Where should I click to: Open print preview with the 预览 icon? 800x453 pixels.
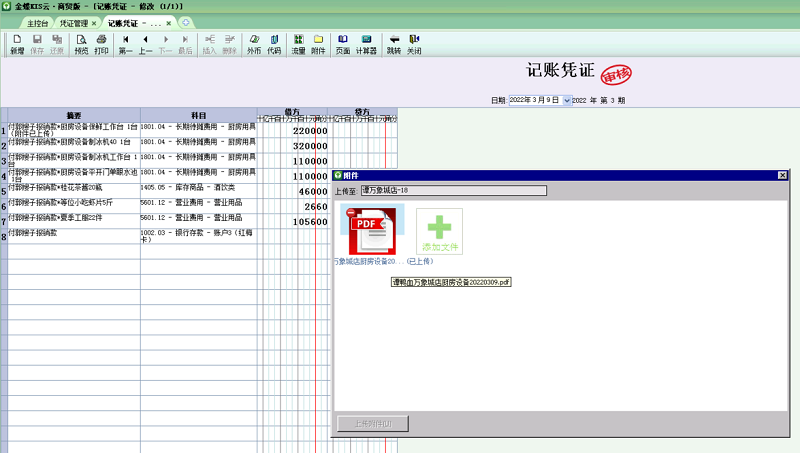click(81, 44)
